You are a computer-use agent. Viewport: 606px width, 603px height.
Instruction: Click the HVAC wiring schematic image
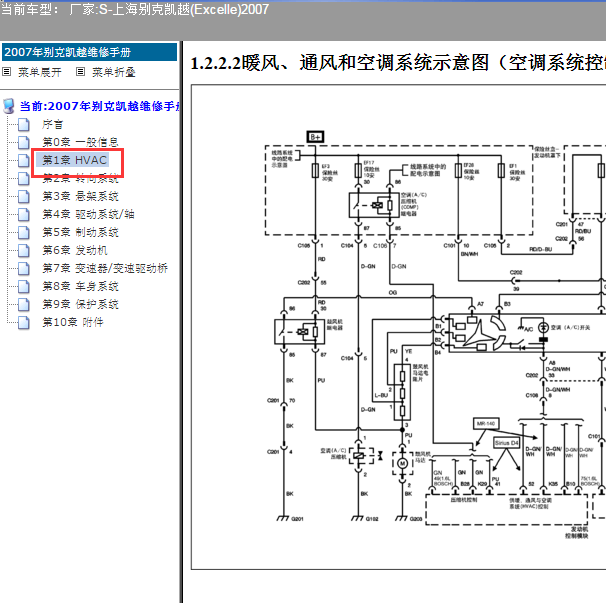pyautogui.click(x=398, y=327)
